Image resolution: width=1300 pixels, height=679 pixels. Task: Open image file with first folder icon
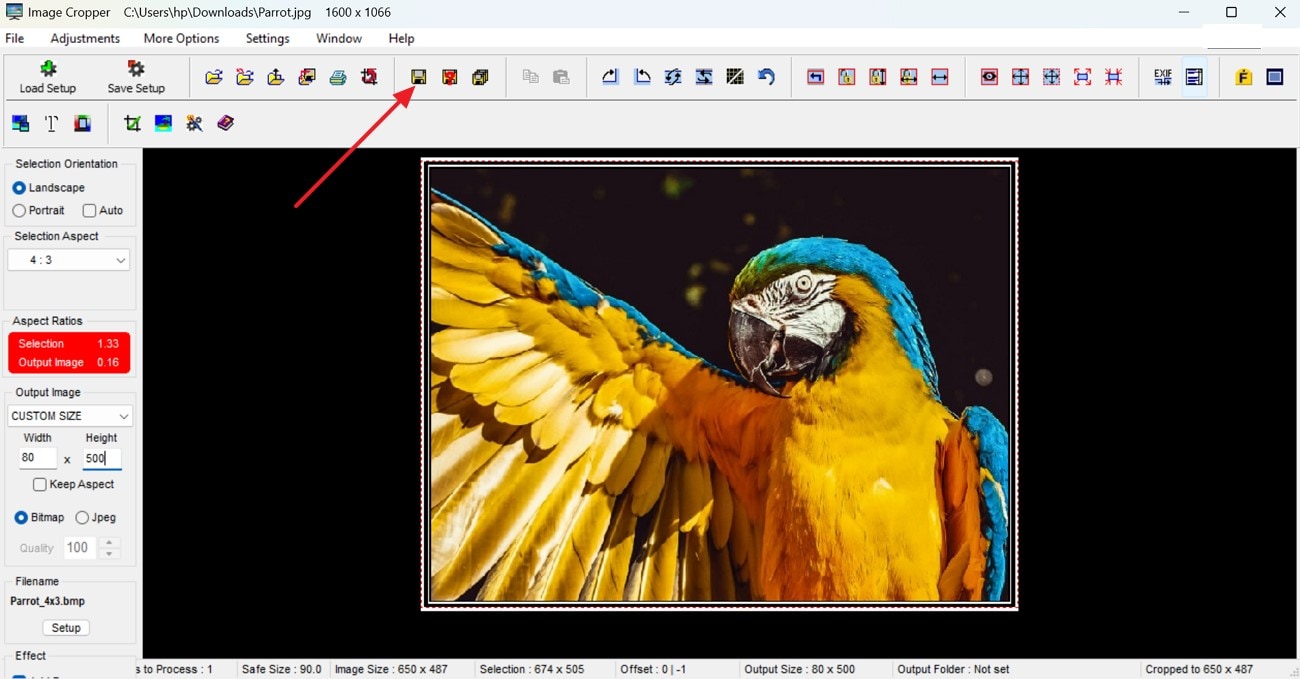214,77
